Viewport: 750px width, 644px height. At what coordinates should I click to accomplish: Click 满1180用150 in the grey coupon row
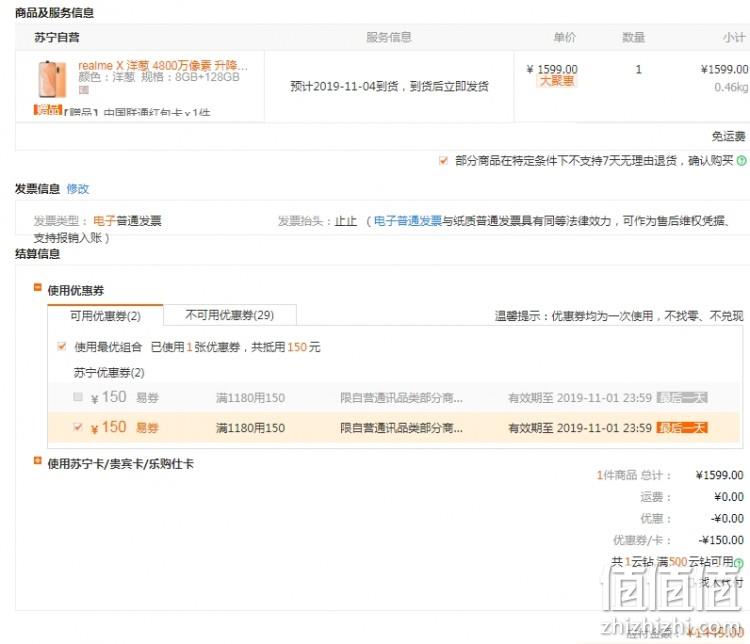(250, 398)
